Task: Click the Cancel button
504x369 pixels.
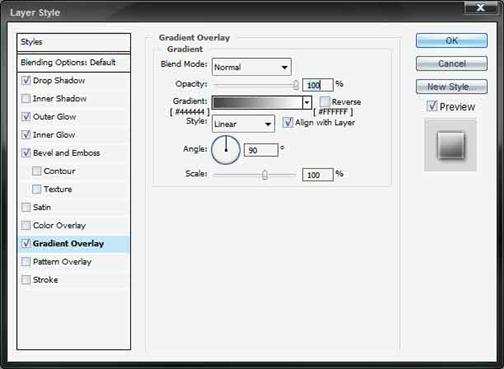Action: pos(452,63)
